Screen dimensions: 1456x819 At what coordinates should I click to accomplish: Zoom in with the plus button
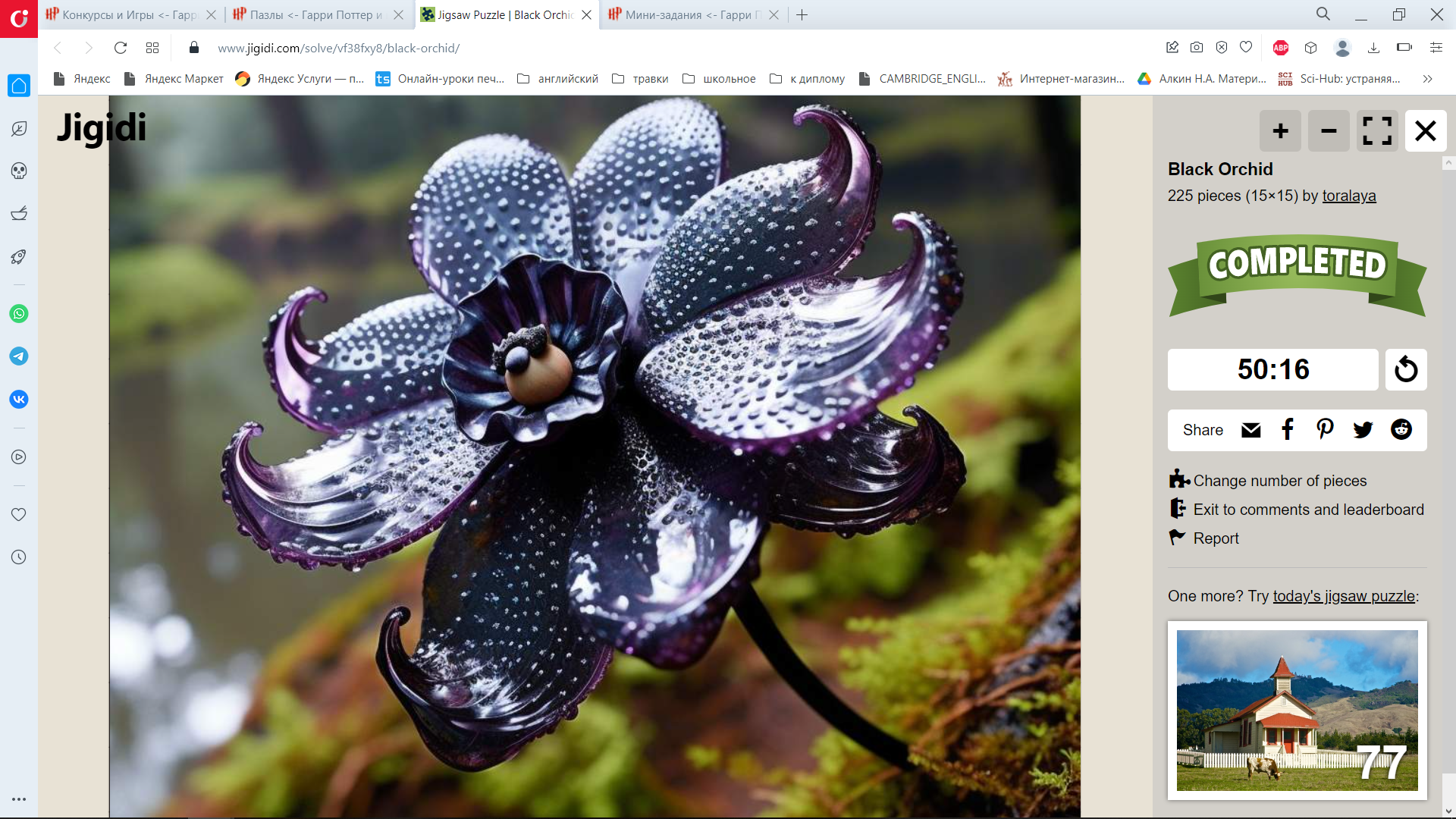coord(1280,131)
